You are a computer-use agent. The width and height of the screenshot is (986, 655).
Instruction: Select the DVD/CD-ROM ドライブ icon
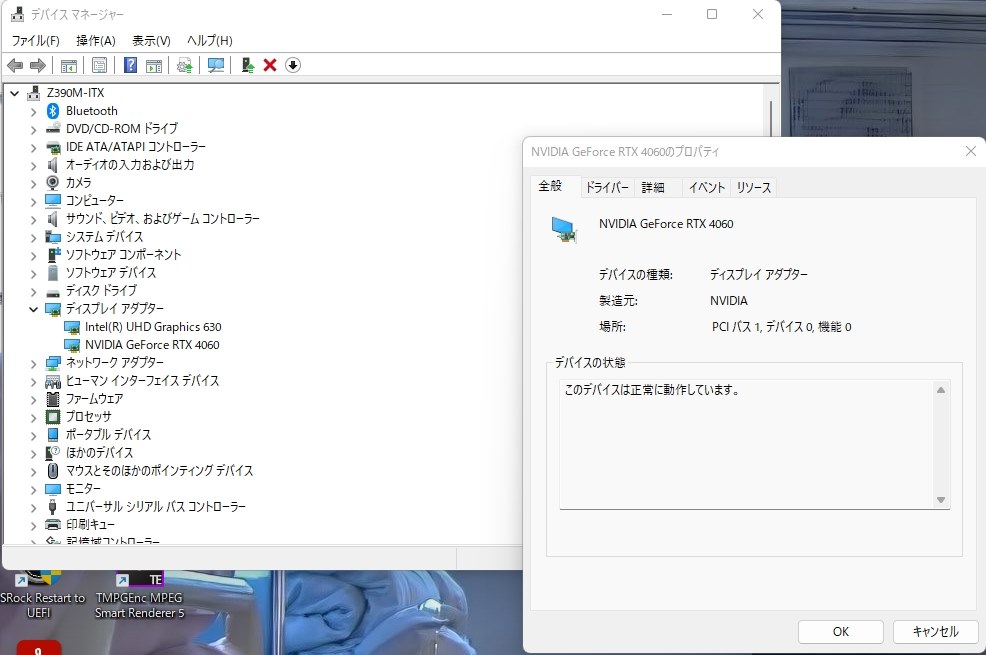(x=53, y=128)
